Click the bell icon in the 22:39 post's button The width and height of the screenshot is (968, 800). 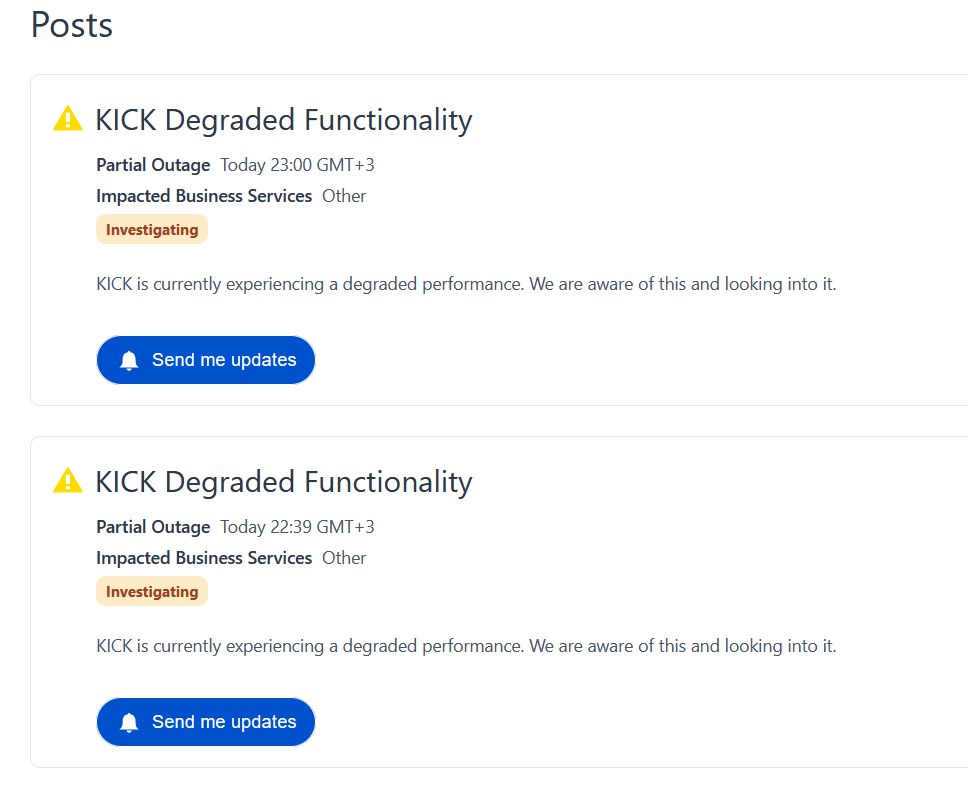pyautogui.click(x=129, y=723)
